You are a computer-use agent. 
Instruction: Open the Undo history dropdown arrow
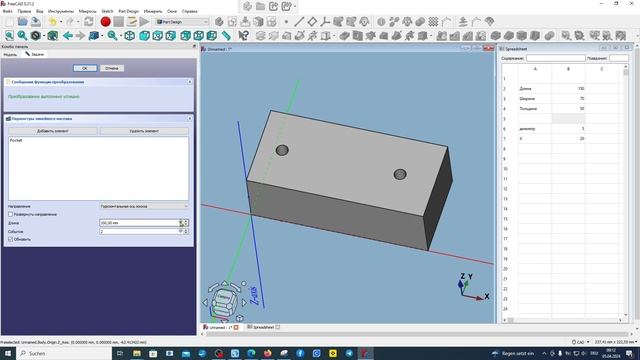tap(61, 22)
